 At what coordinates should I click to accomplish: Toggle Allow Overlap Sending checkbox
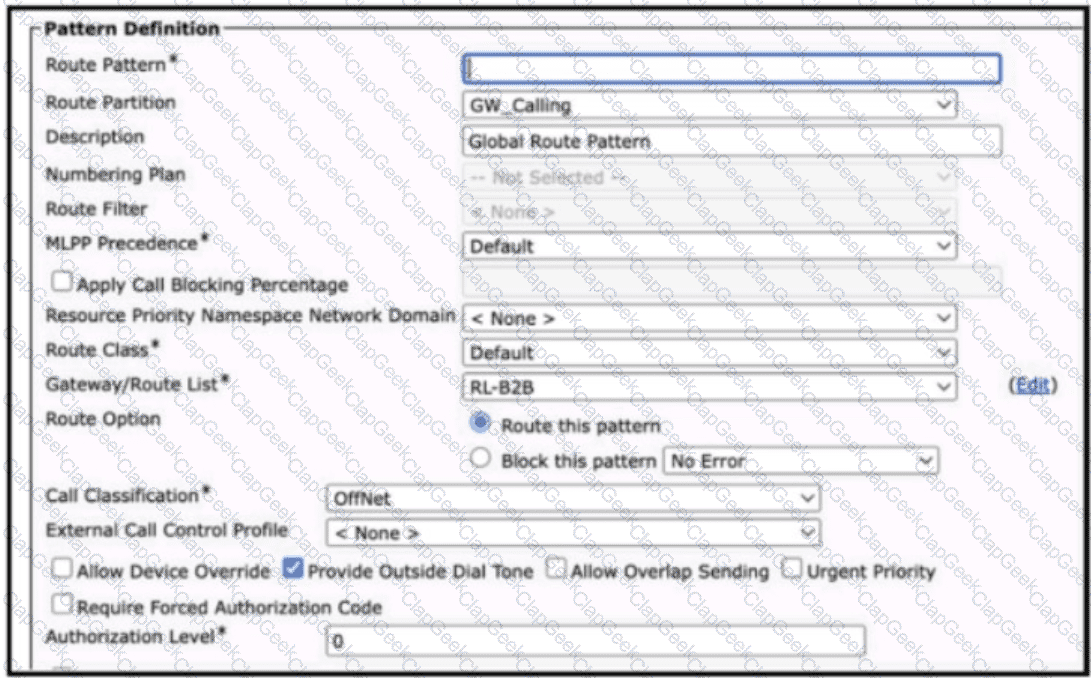[554, 570]
